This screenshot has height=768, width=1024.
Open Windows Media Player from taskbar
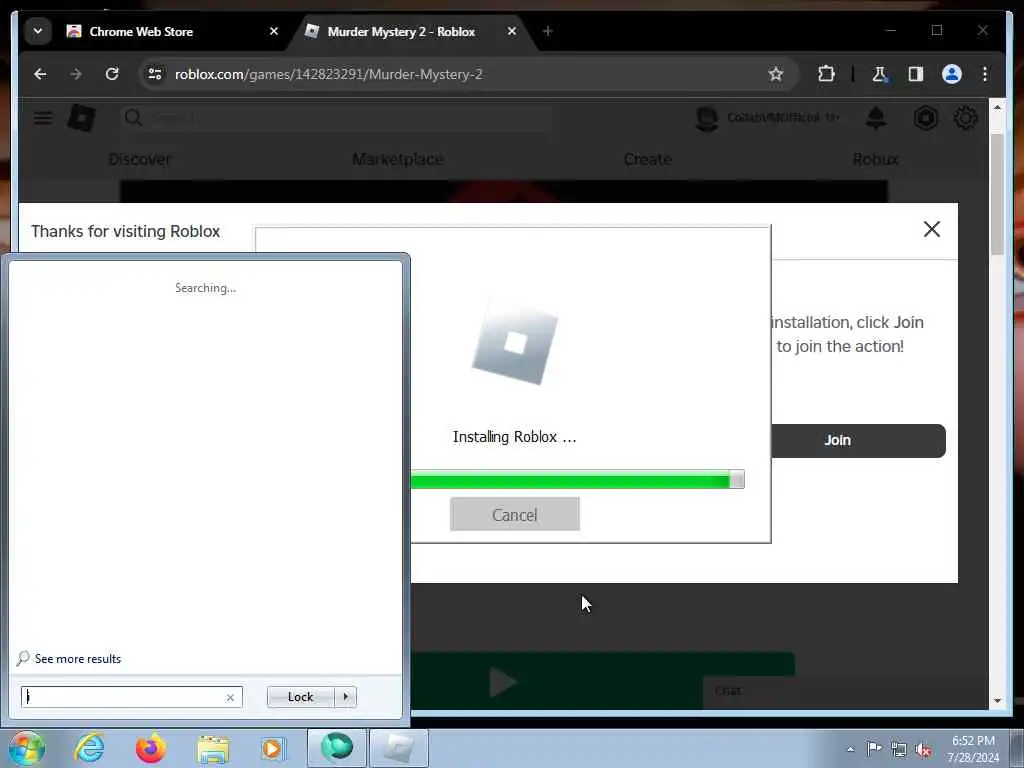(x=272, y=748)
